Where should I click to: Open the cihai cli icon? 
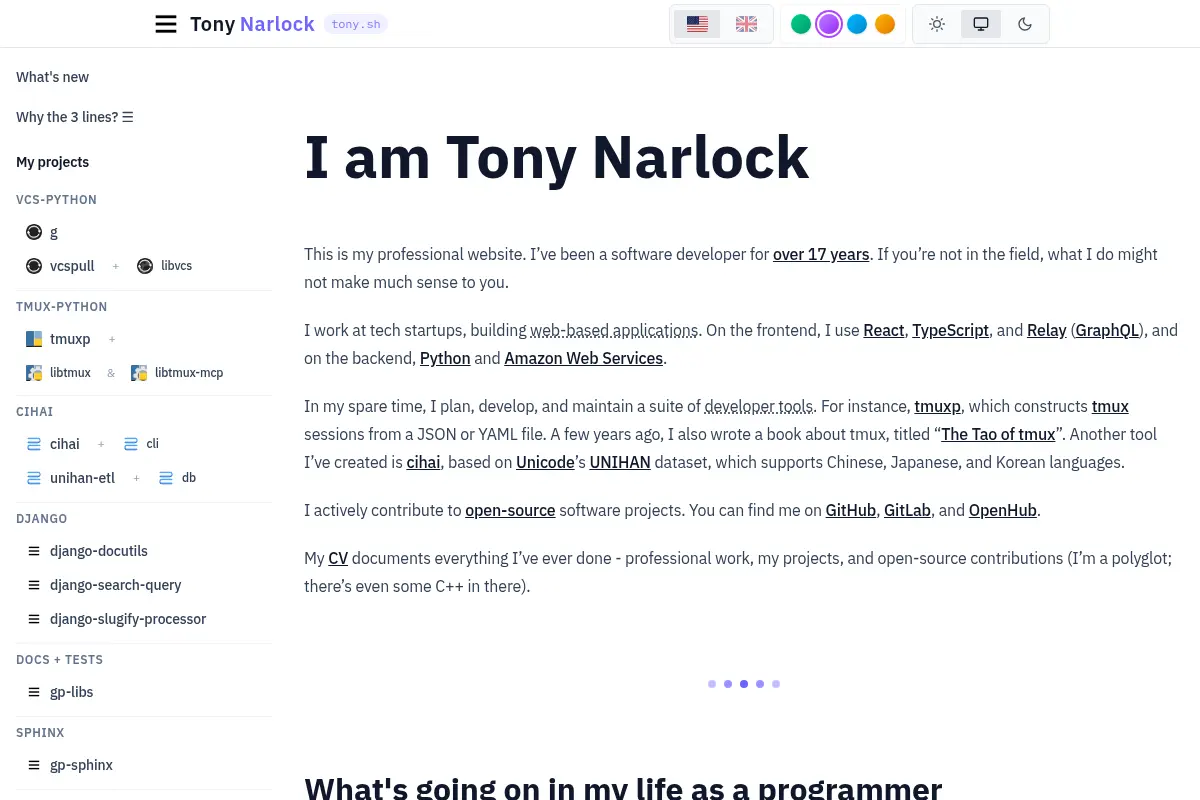[x=131, y=444]
